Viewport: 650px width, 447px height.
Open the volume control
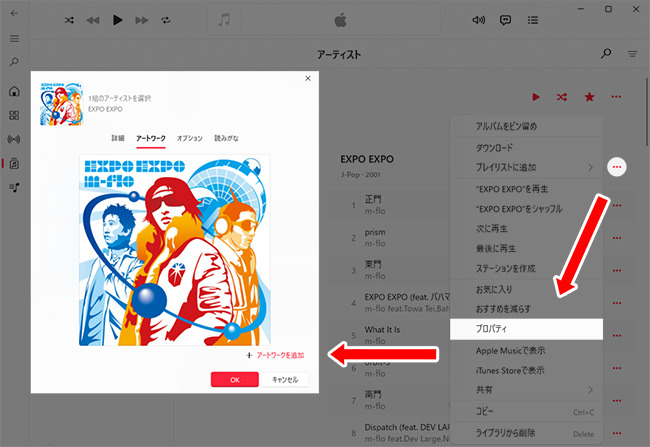click(x=478, y=20)
